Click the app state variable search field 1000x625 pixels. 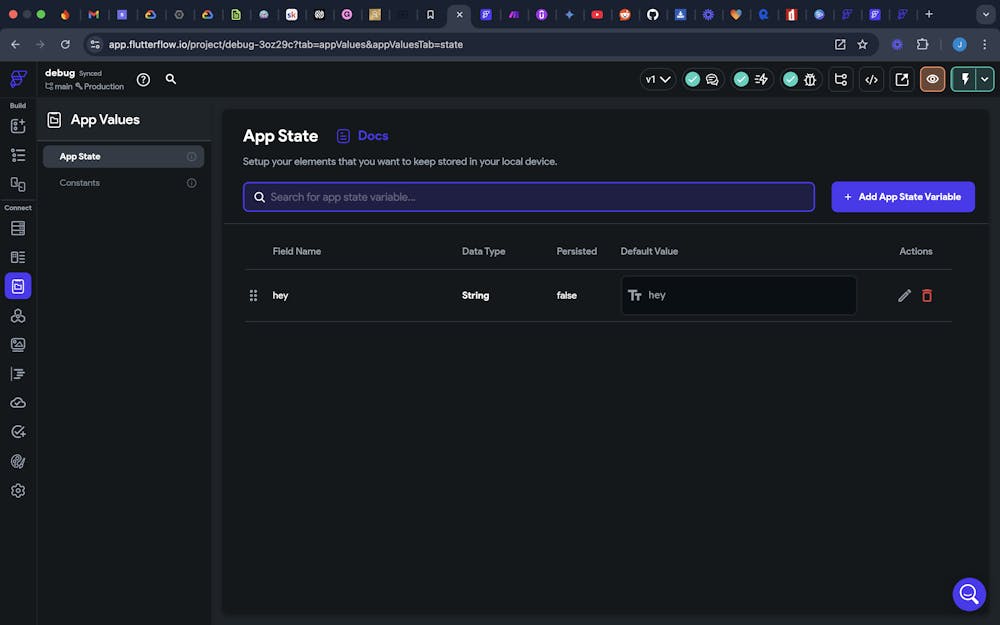pos(530,197)
